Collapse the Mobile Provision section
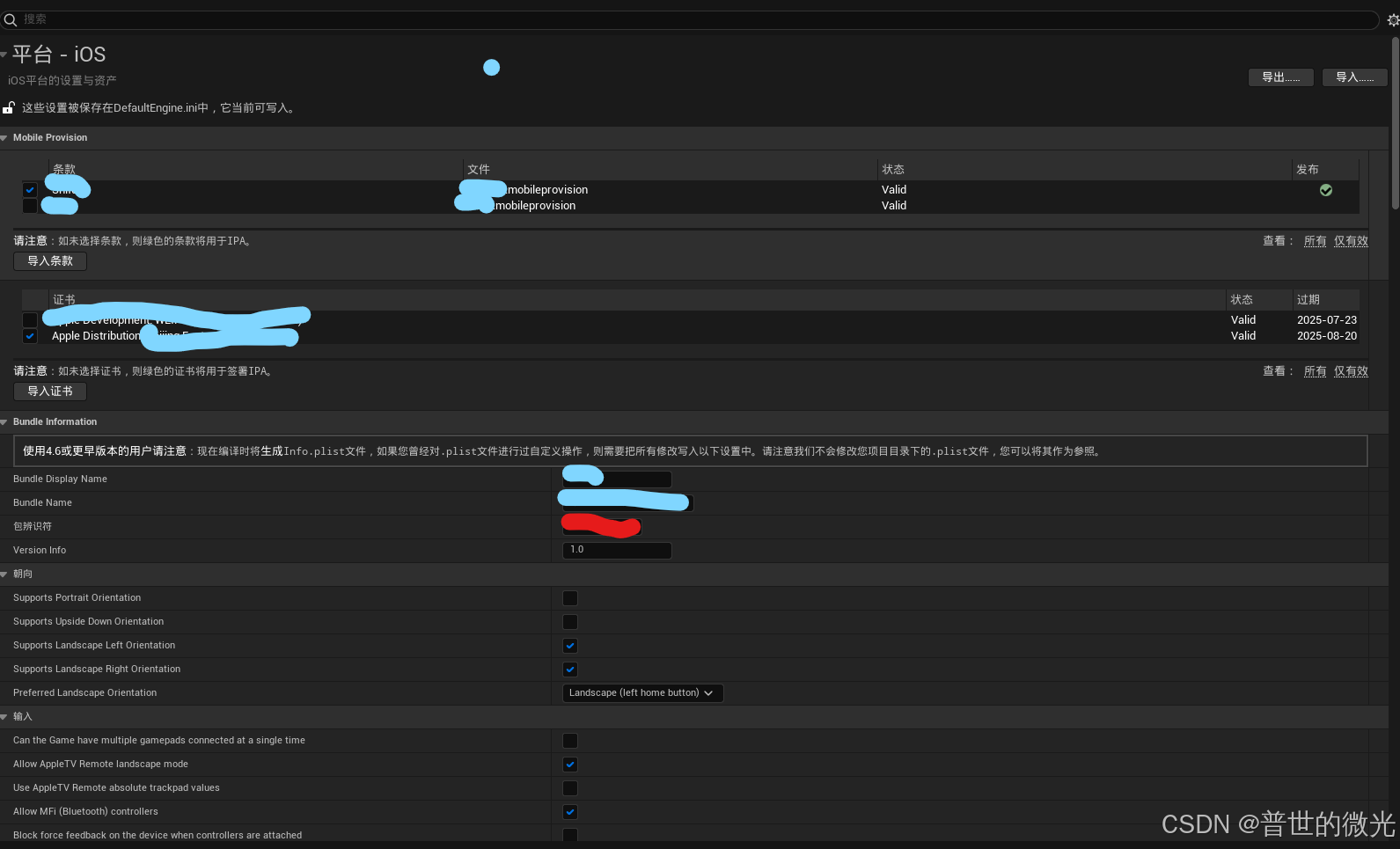Viewport: 1400px width, 849px height. pos(4,138)
